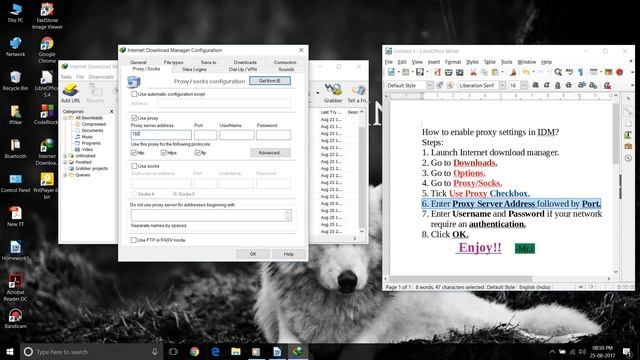The image size is (640, 360).
Task: Click the Tell a Friend icon in IDM
Action: click(358, 93)
